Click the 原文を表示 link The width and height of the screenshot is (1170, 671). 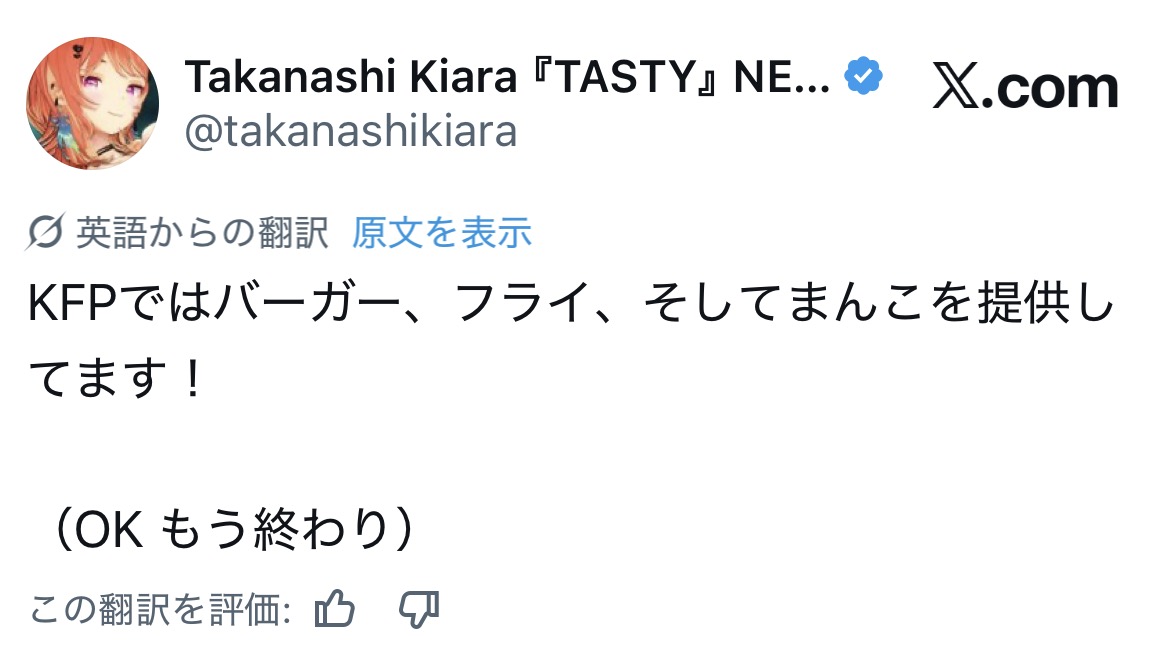pyautogui.click(x=442, y=233)
